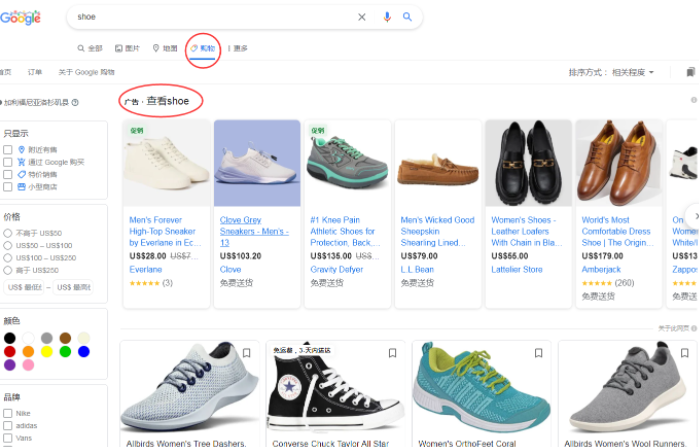Click the Everlane seller link
The width and height of the screenshot is (699, 447).
coord(146,270)
